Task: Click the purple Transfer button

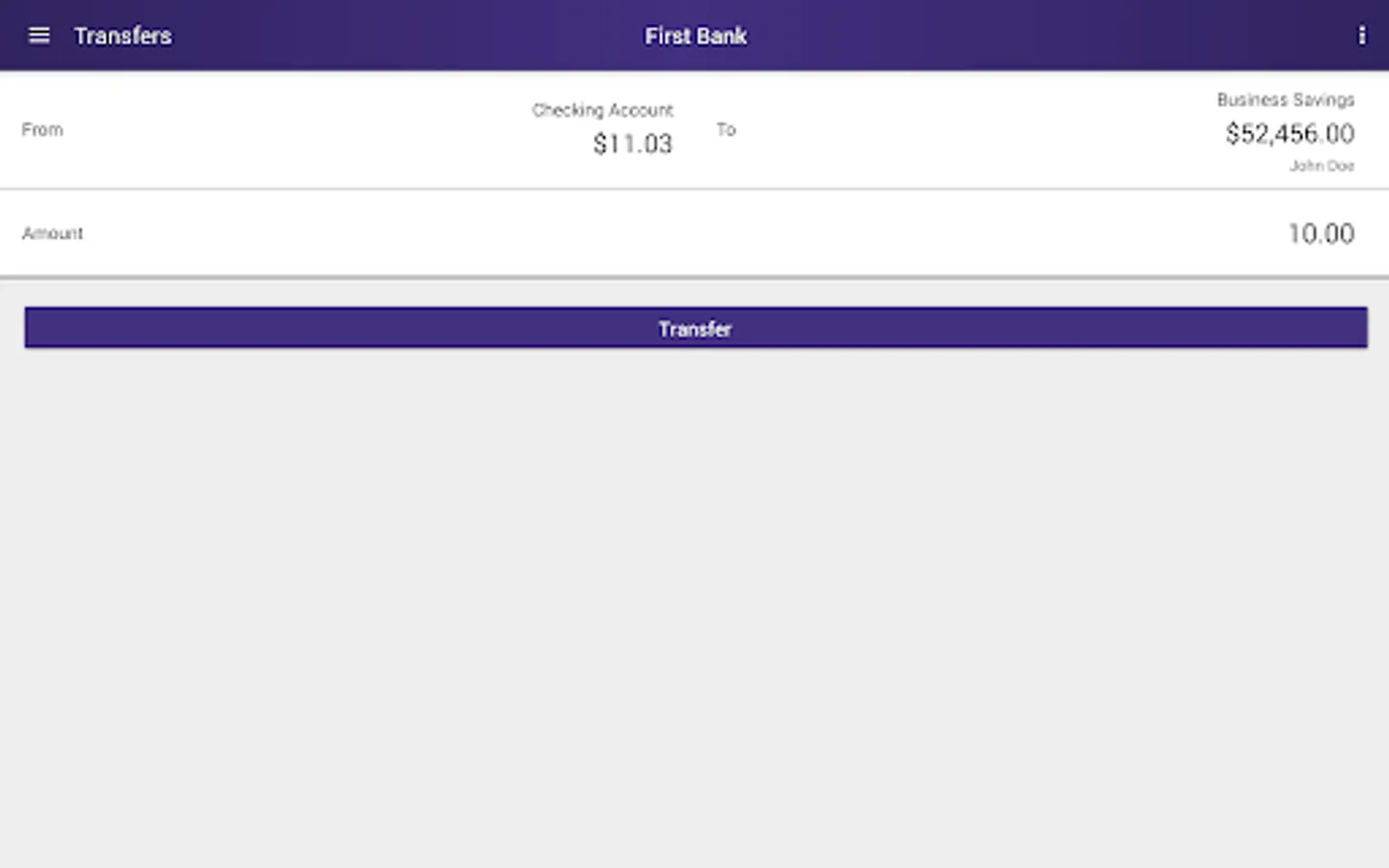Action: click(695, 328)
